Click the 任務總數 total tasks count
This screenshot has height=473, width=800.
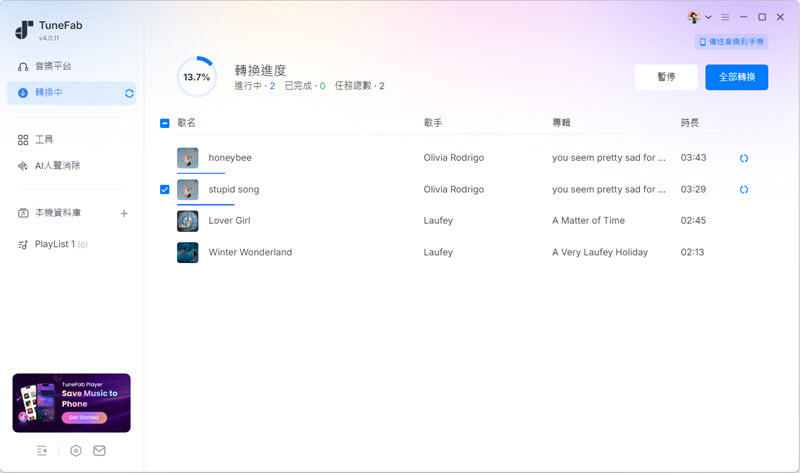359,86
